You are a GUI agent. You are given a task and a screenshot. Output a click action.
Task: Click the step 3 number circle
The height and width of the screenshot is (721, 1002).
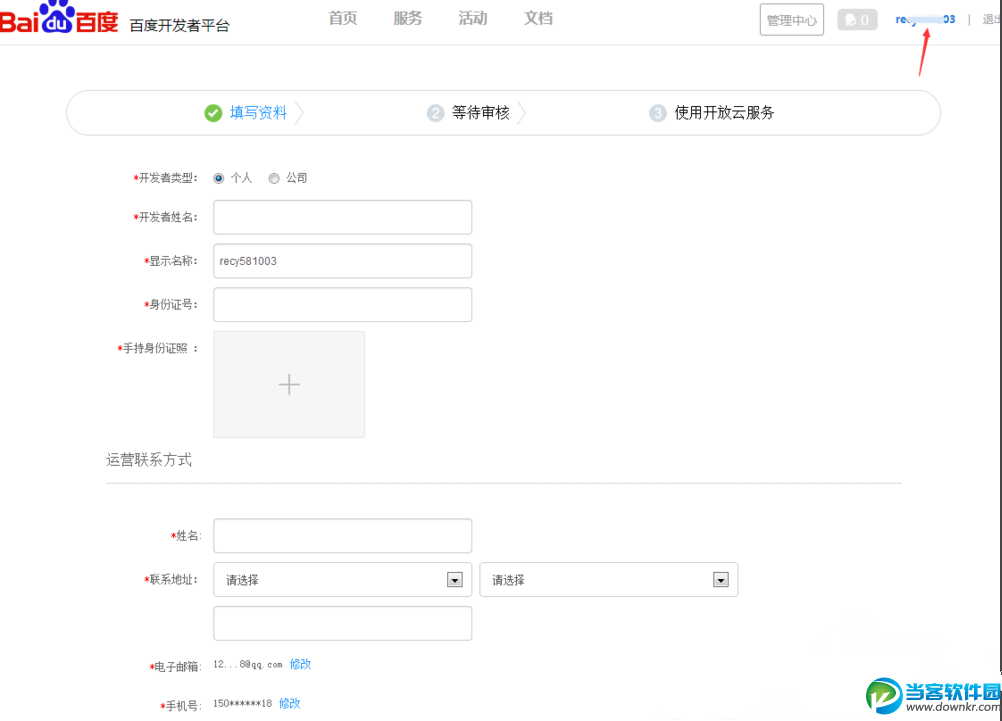[658, 113]
